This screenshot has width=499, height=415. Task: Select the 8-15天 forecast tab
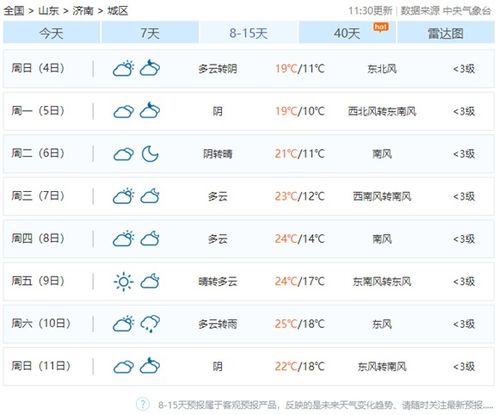point(248,33)
